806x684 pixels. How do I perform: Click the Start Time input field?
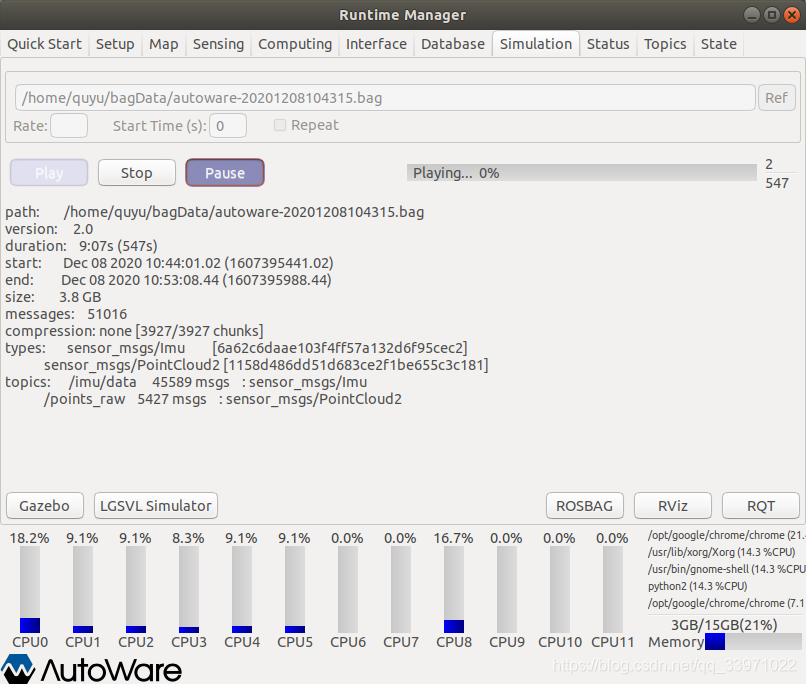(228, 126)
